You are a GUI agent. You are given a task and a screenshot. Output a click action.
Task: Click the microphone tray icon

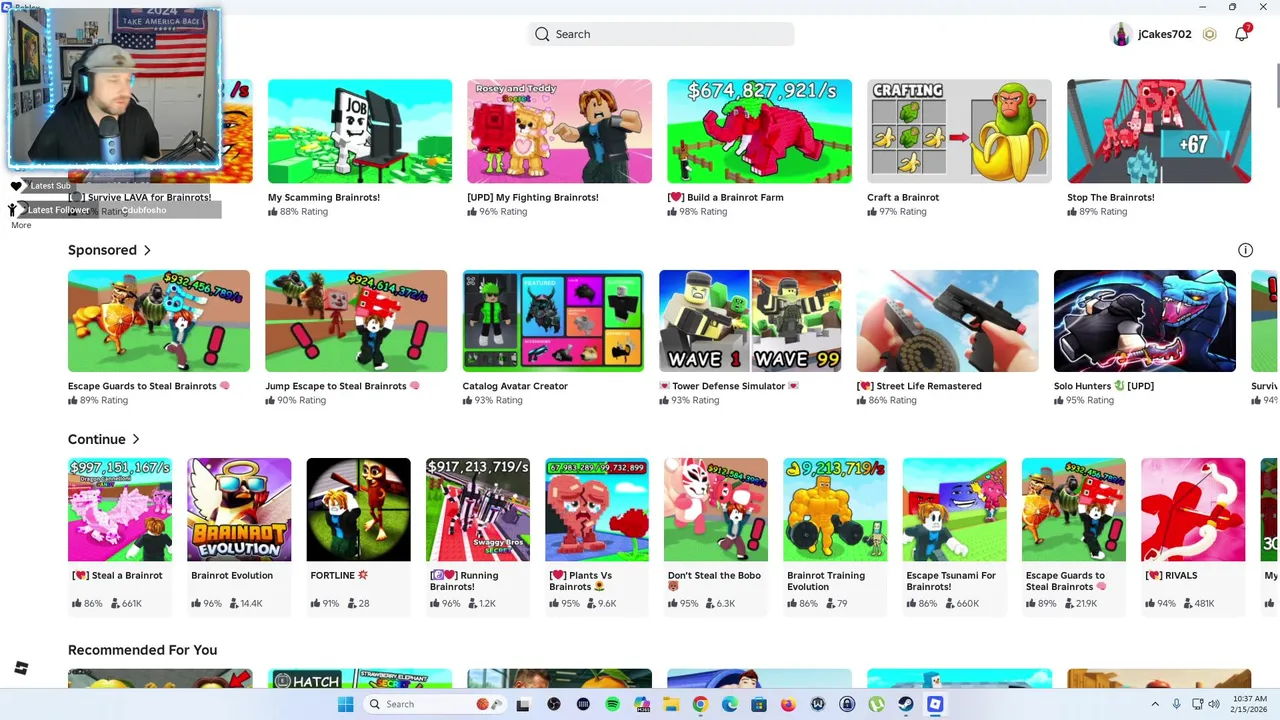[1176, 704]
